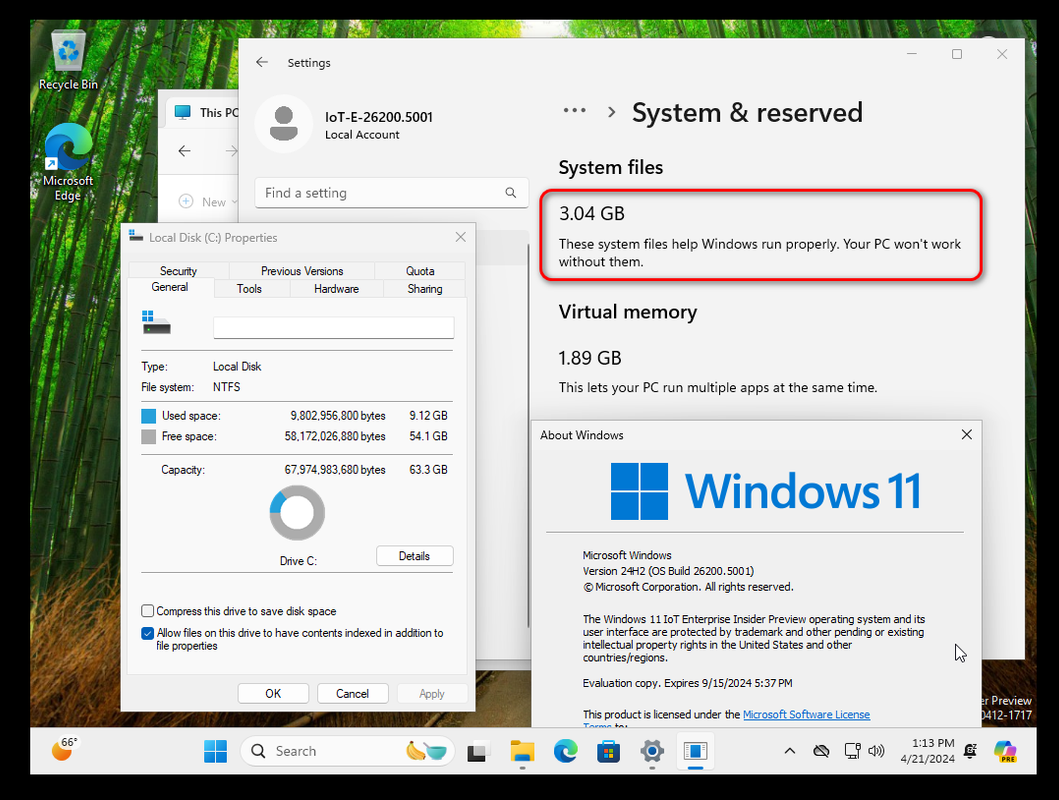
Task: Click the Settings sidebar scrollbar
Action: [528, 436]
